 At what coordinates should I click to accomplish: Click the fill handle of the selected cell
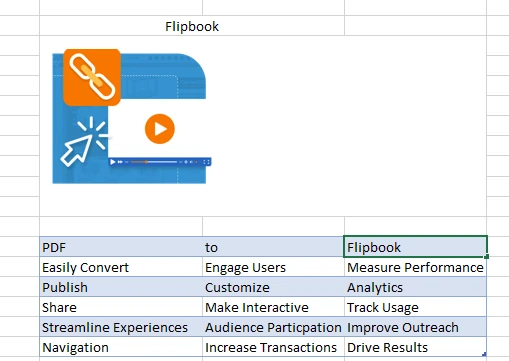pos(487,257)
